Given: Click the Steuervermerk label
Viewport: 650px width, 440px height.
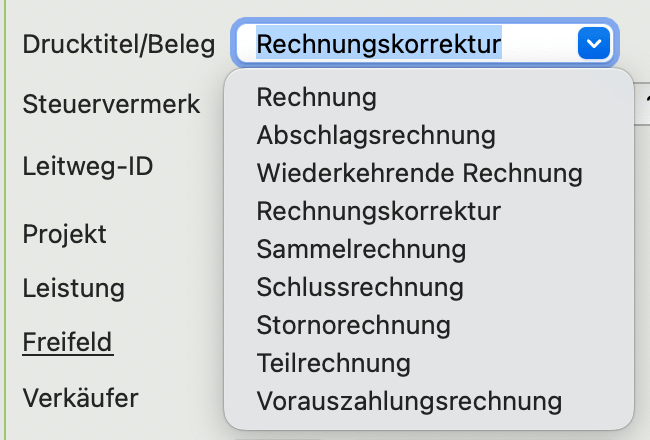Looking at the screenshot, I should [111, 103].
